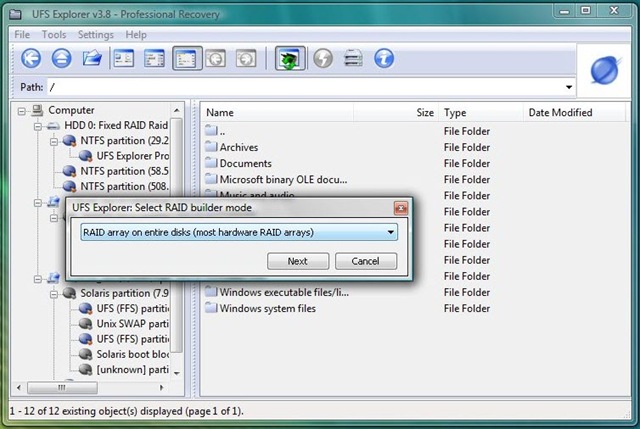
Task: Collapse the Computer root node
Action: click(x=22, y=111)
